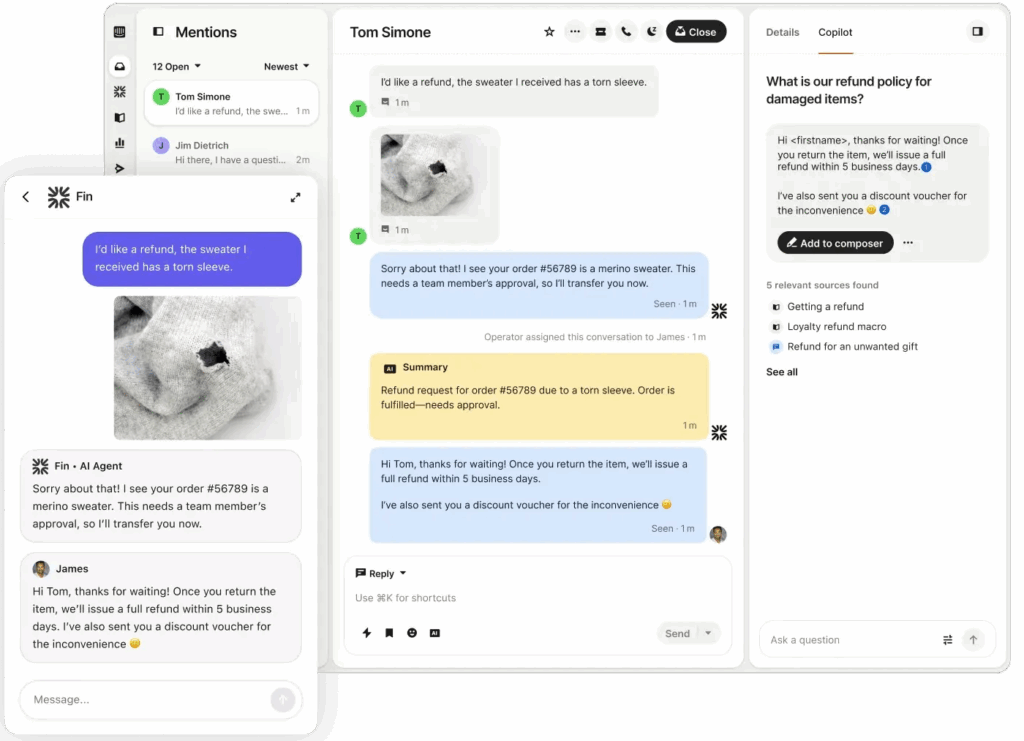
Task: Open the Fin AI Agent sidebar icon
Action: coord(120,92)
